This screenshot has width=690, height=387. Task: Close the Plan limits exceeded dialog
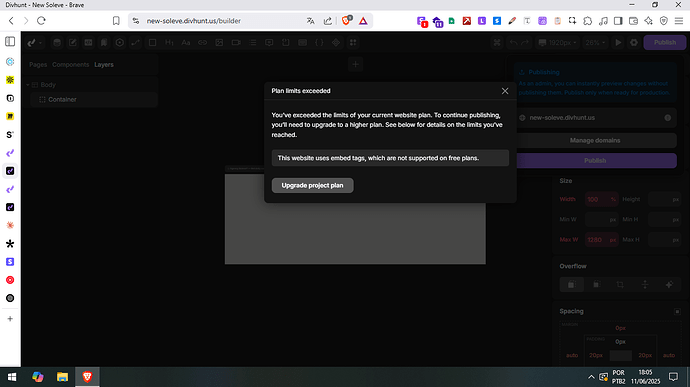pyautogui.click(x=505, y=91)
